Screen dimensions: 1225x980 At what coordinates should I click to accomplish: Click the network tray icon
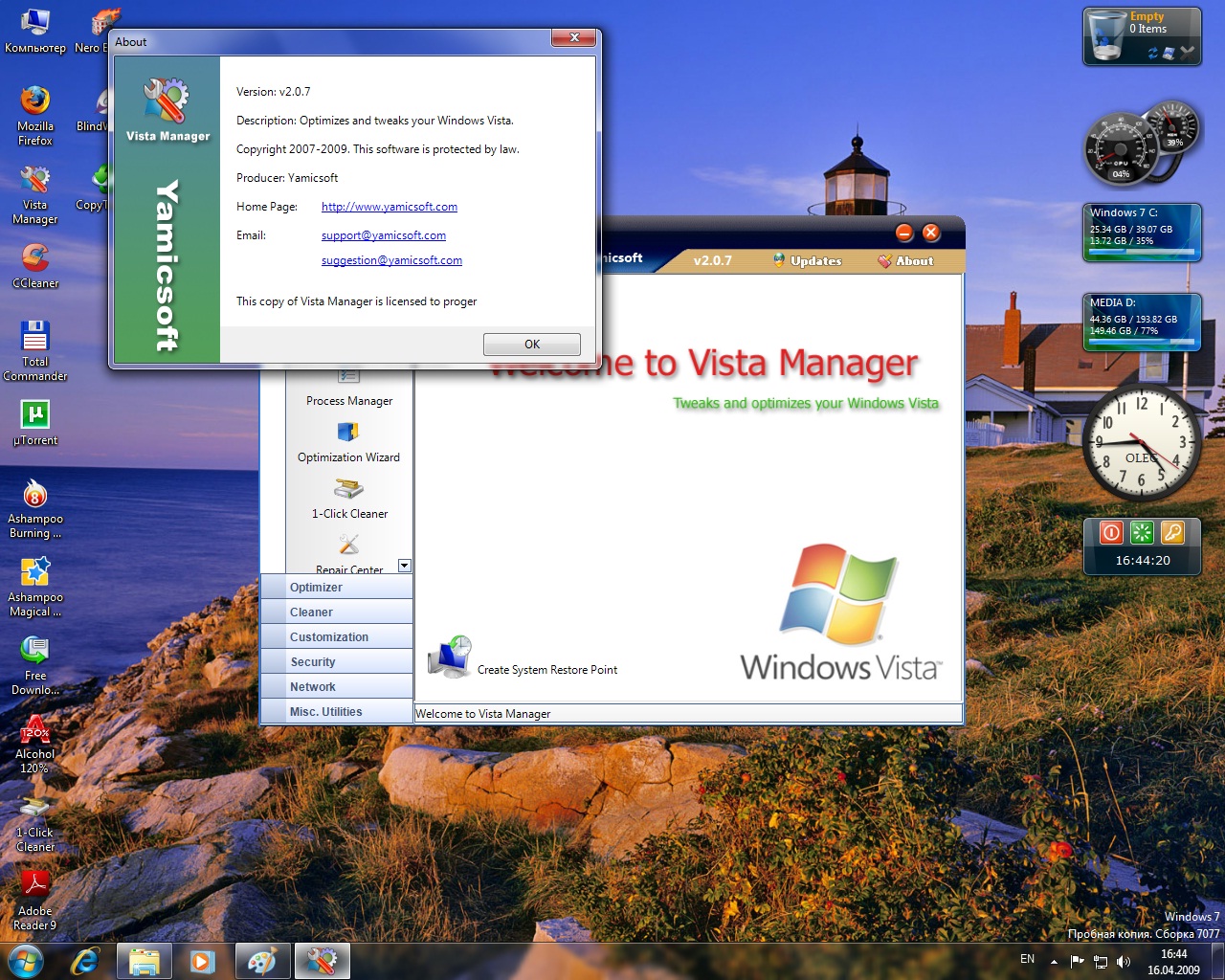[x=1101, y=961]
